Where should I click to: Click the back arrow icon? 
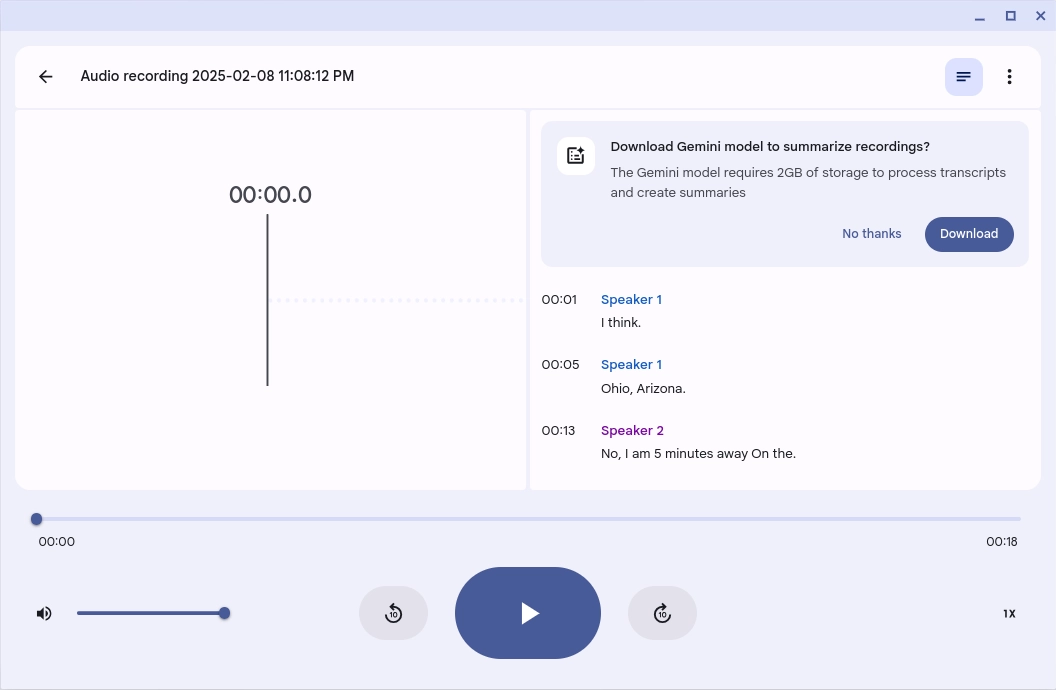coord(45,77)
